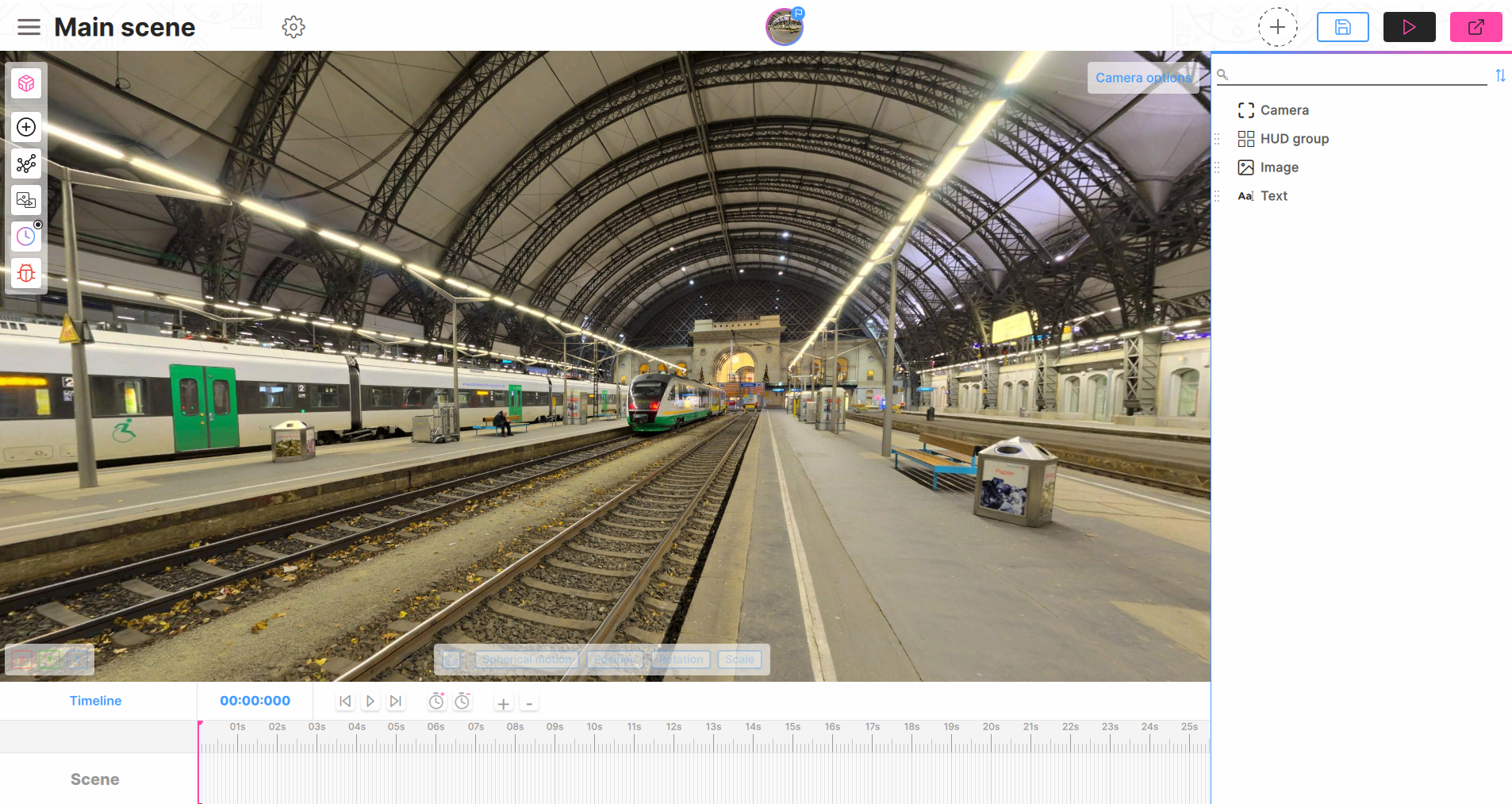Viewport: 1512px width, 804px height.
Task: Click the pink 3D cube icon
Action: (x=26, y=83)
